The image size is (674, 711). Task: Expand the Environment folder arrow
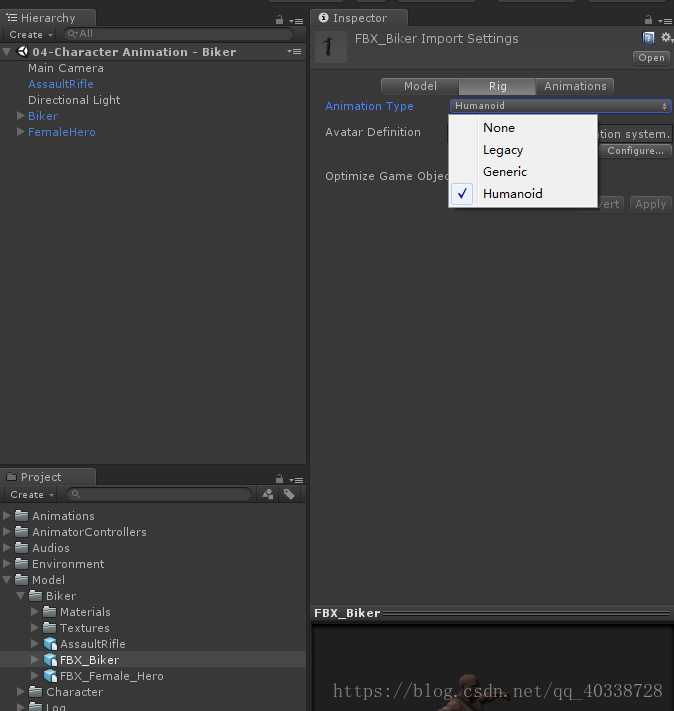(x=6, y=564)
